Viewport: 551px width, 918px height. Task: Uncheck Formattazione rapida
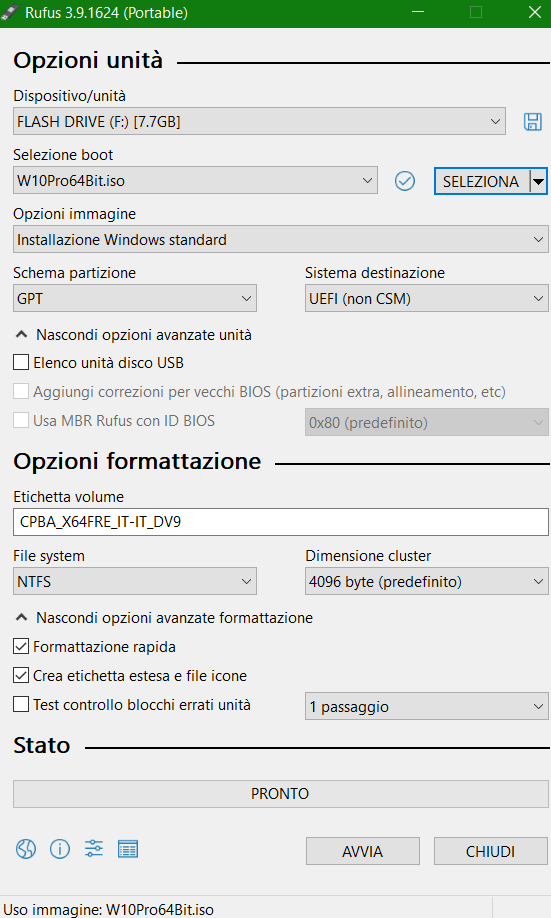(x=21, y=646)
